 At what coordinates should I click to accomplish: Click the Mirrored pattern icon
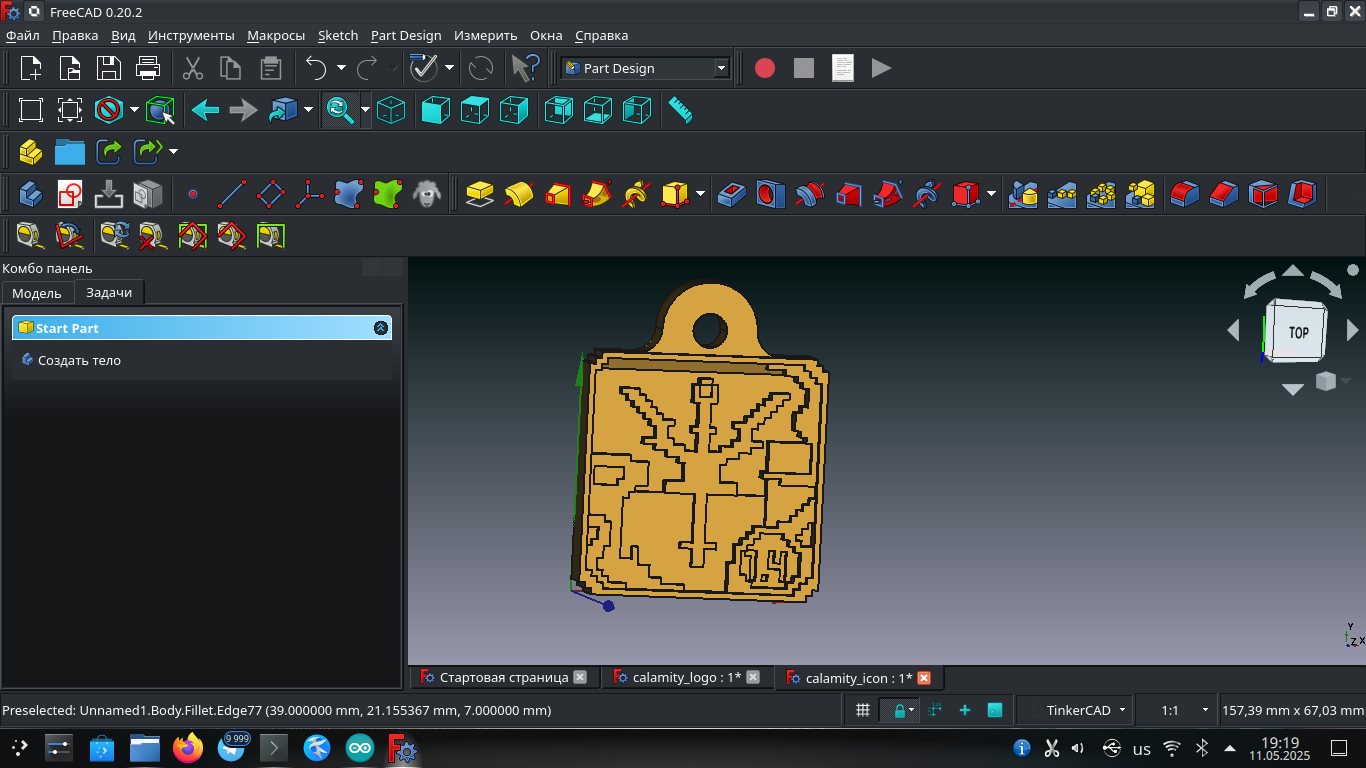pyautogui.click(x=1023, y=193)
